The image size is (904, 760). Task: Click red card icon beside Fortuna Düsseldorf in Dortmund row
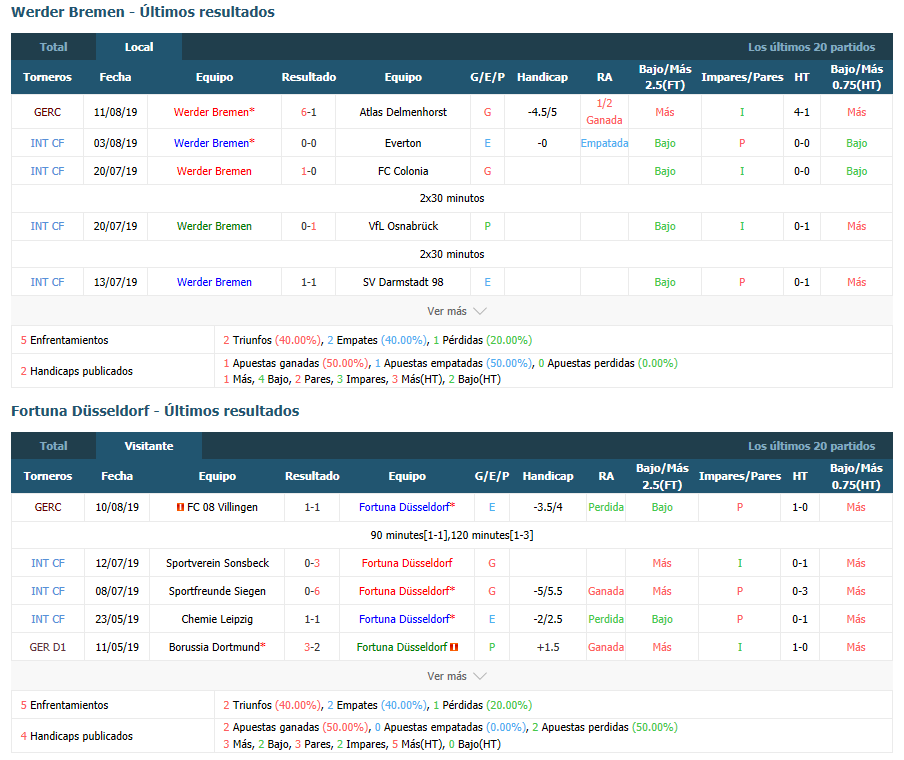(454, 647)
